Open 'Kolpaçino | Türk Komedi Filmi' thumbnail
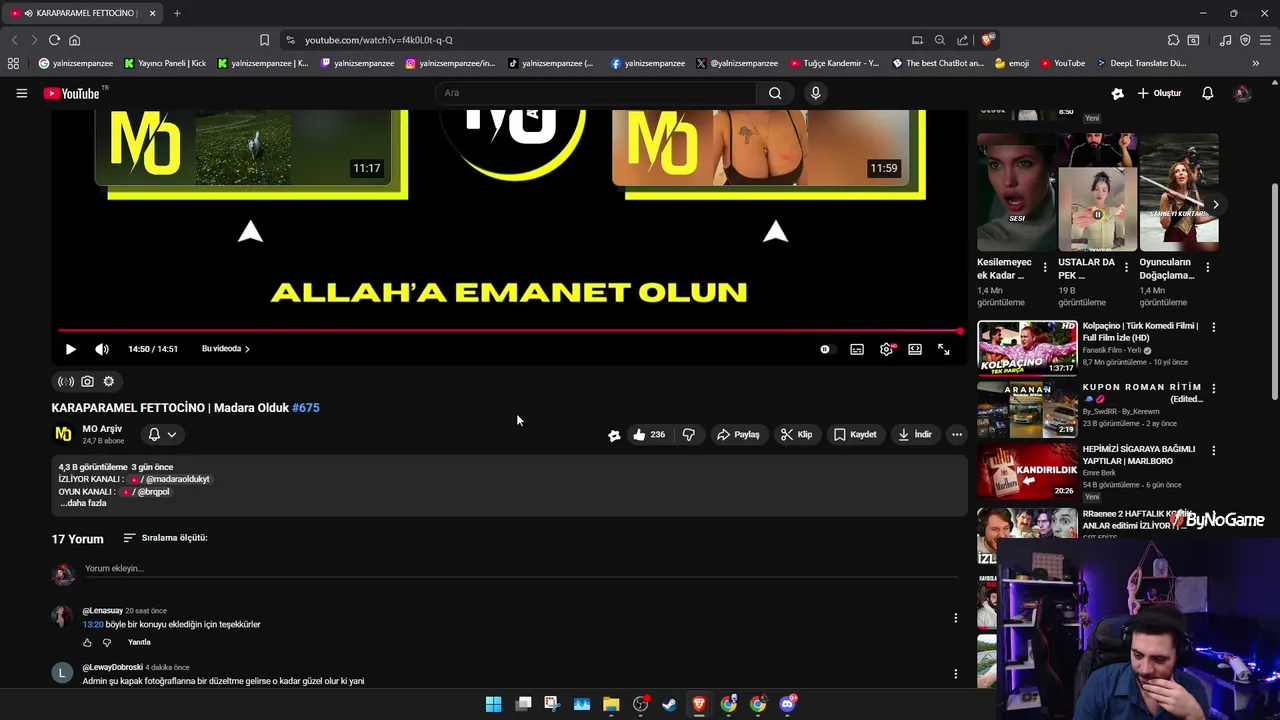 1027,347
